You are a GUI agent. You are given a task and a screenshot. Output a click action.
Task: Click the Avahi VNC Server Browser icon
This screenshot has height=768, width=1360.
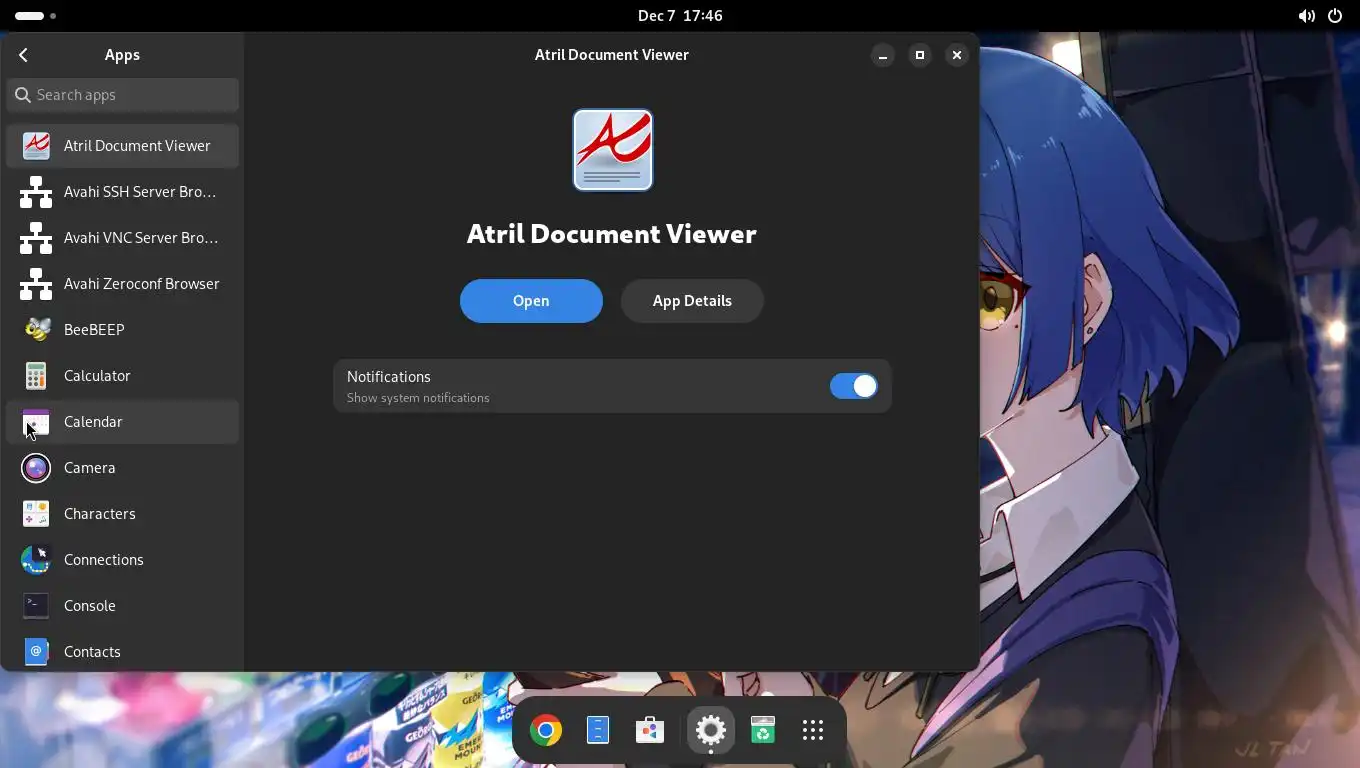click(36, 238)
